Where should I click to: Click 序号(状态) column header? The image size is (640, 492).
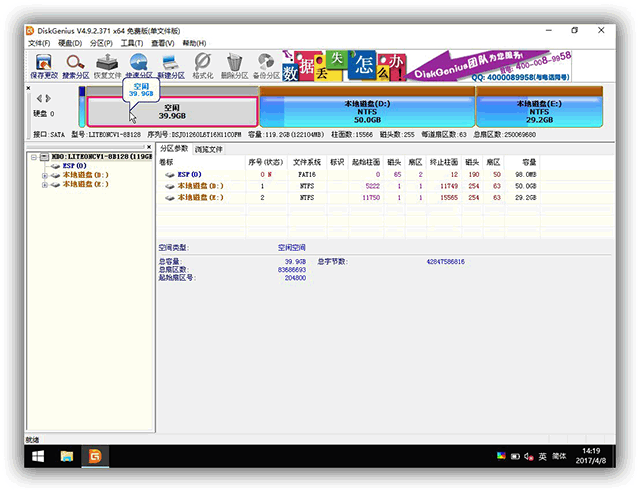(266, 163)
